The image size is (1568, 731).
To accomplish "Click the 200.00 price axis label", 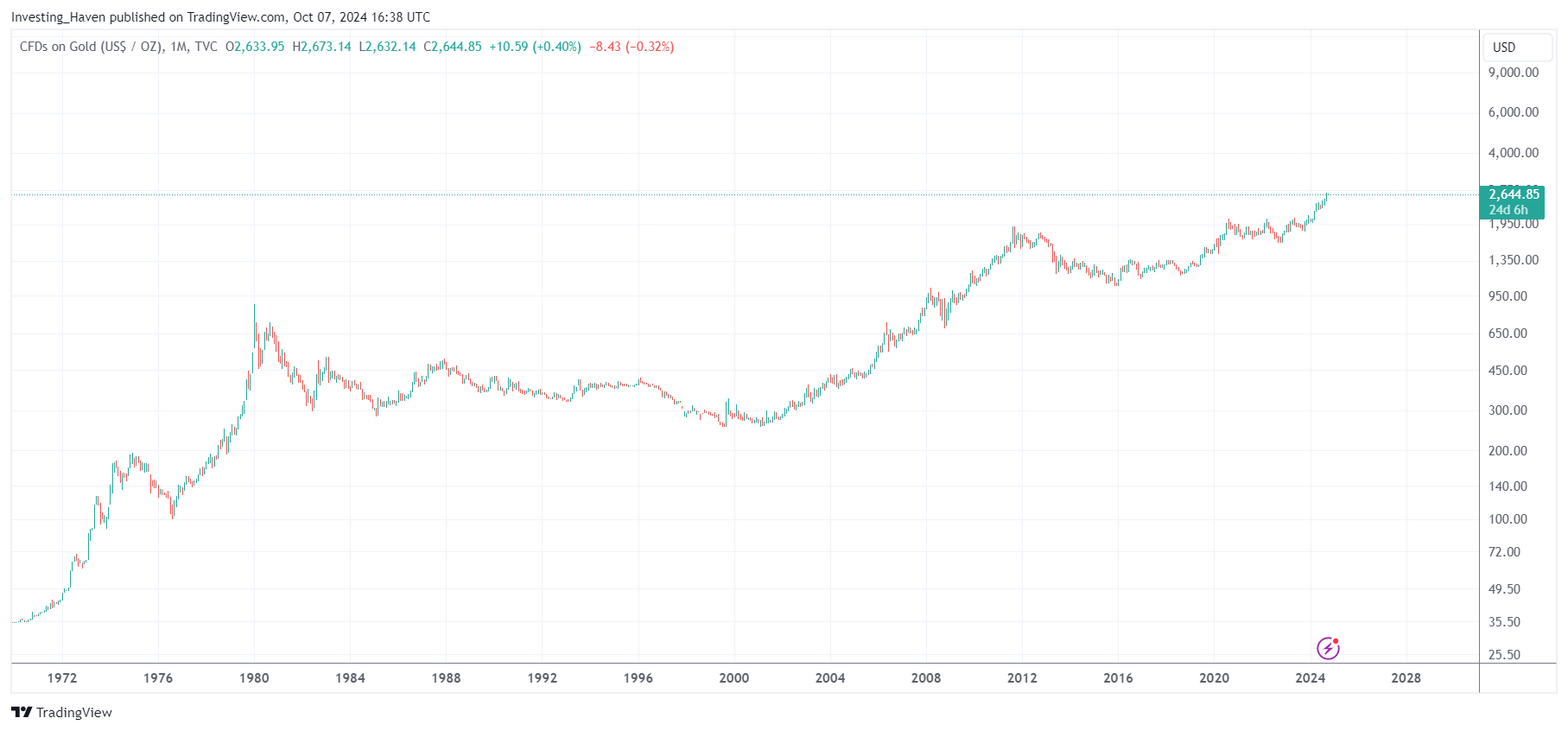I will coord(1508,451).
